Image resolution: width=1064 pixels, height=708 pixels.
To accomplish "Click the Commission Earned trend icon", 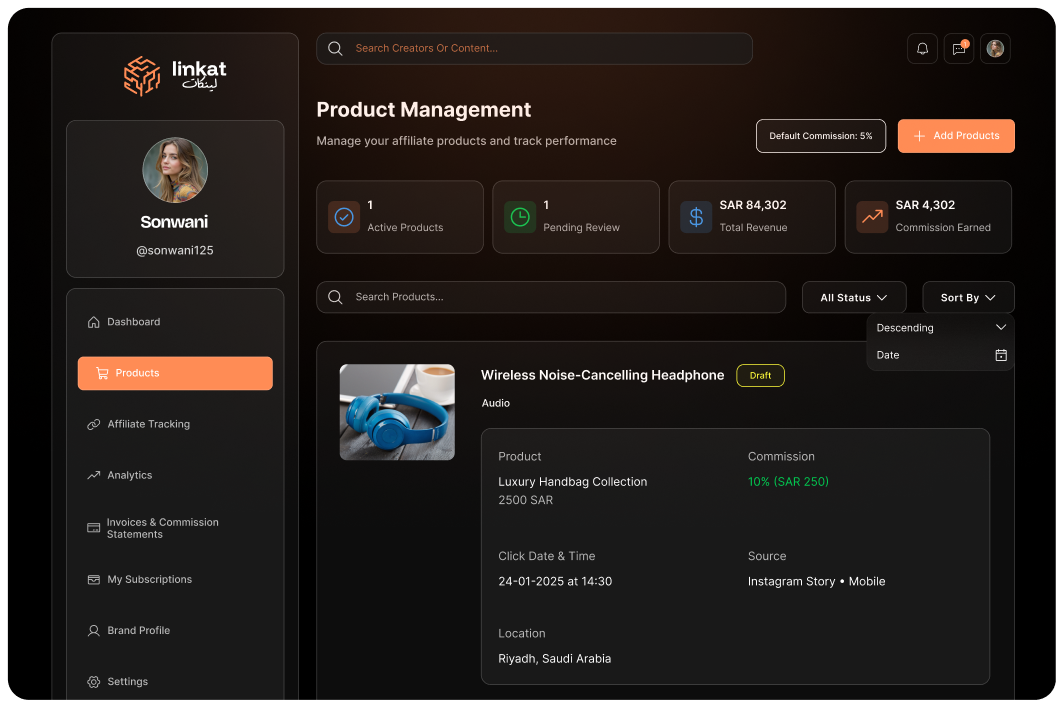I will (x=872, y=217).
